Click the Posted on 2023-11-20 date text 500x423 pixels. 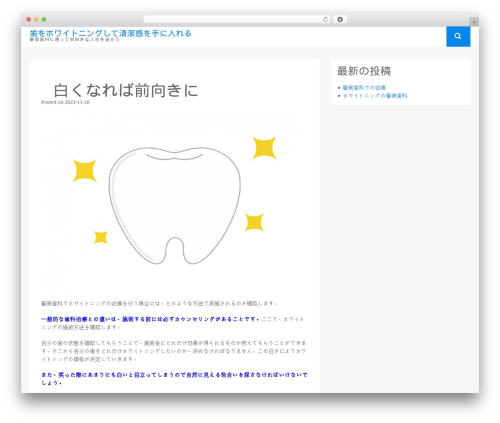[65, 102]
